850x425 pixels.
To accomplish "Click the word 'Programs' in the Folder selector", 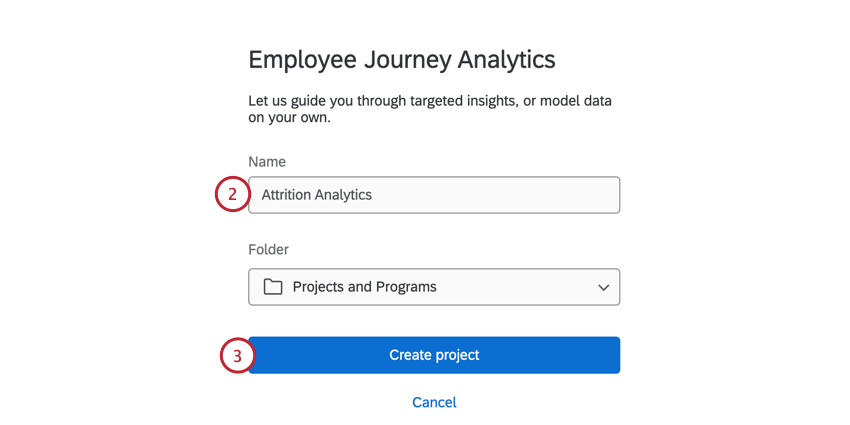I will [x=406, y=287].
